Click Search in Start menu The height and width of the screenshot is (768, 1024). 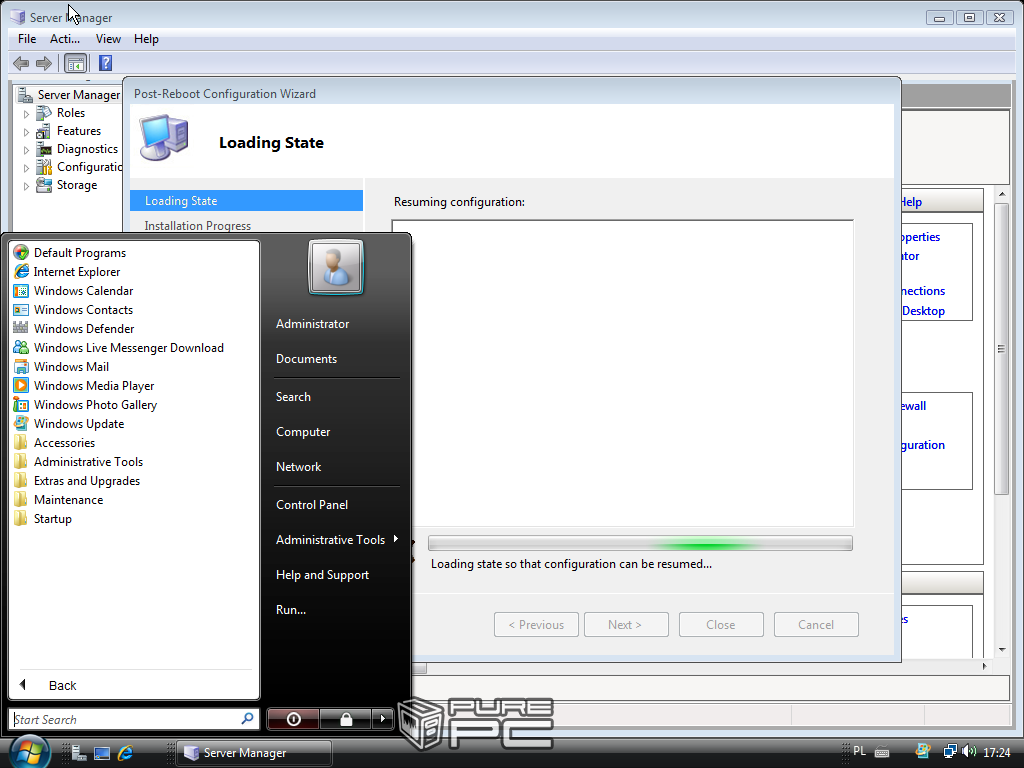pos(293,396)
